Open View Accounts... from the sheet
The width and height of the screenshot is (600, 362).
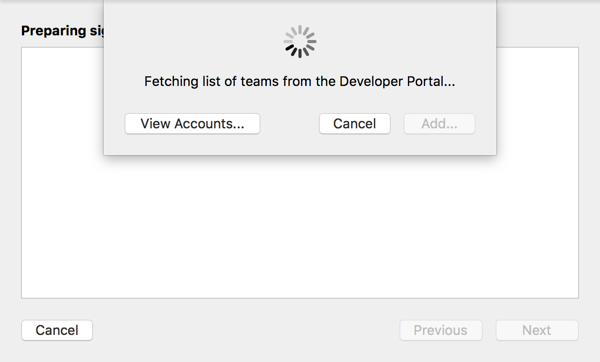[x=192, y=124]
